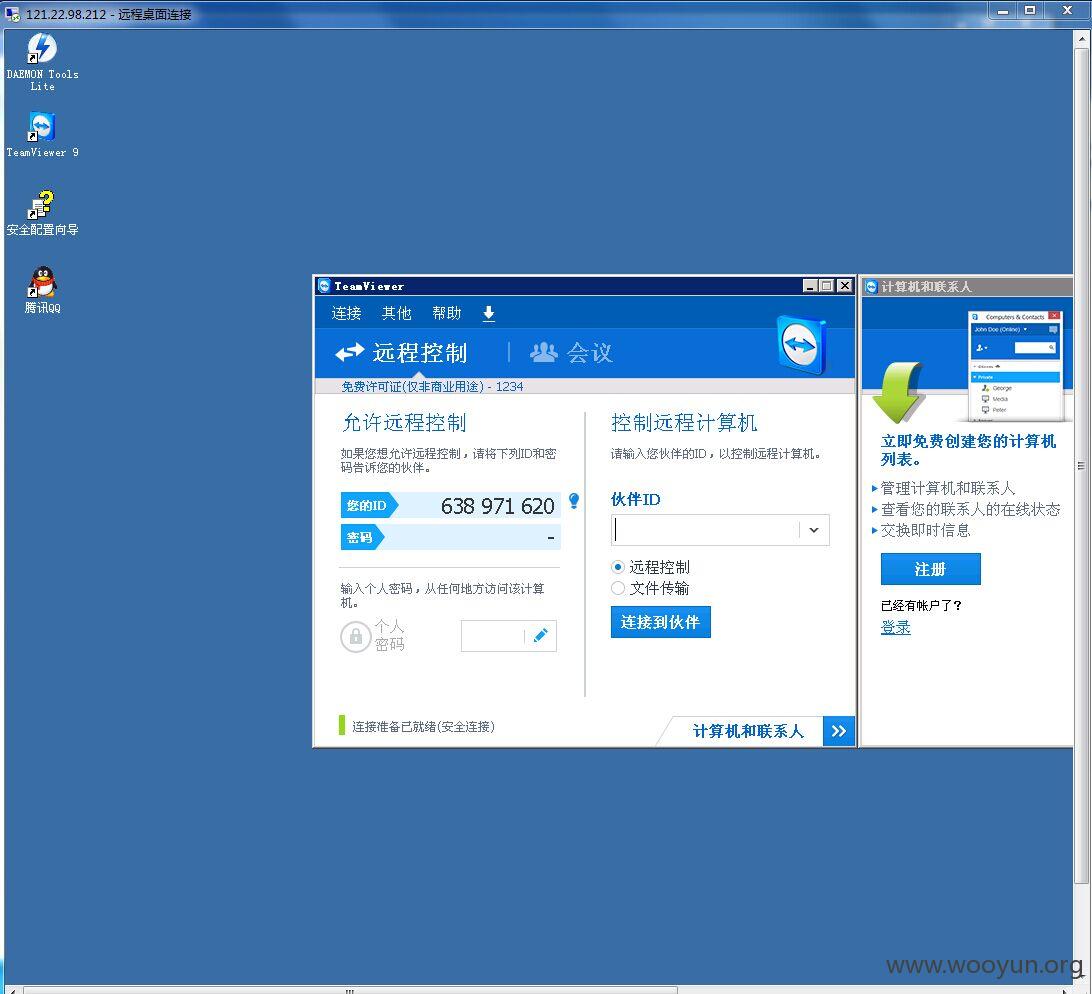This screenshot has width=1092, height=994.
Task: Collapse the contacts panel with double-chevron button
Action: (838, 731)
